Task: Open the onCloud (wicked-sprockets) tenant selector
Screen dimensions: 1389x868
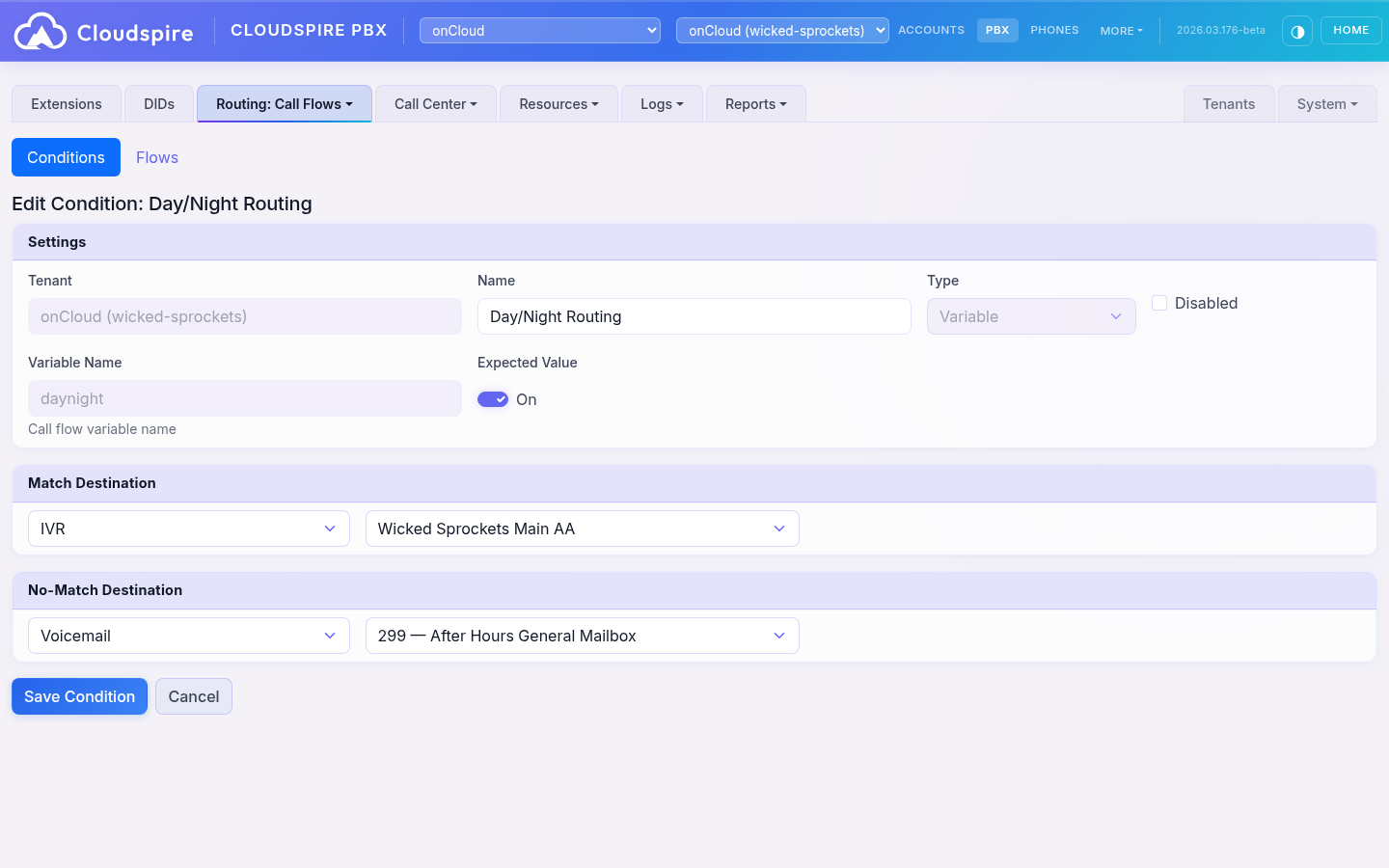Action: 781,30
